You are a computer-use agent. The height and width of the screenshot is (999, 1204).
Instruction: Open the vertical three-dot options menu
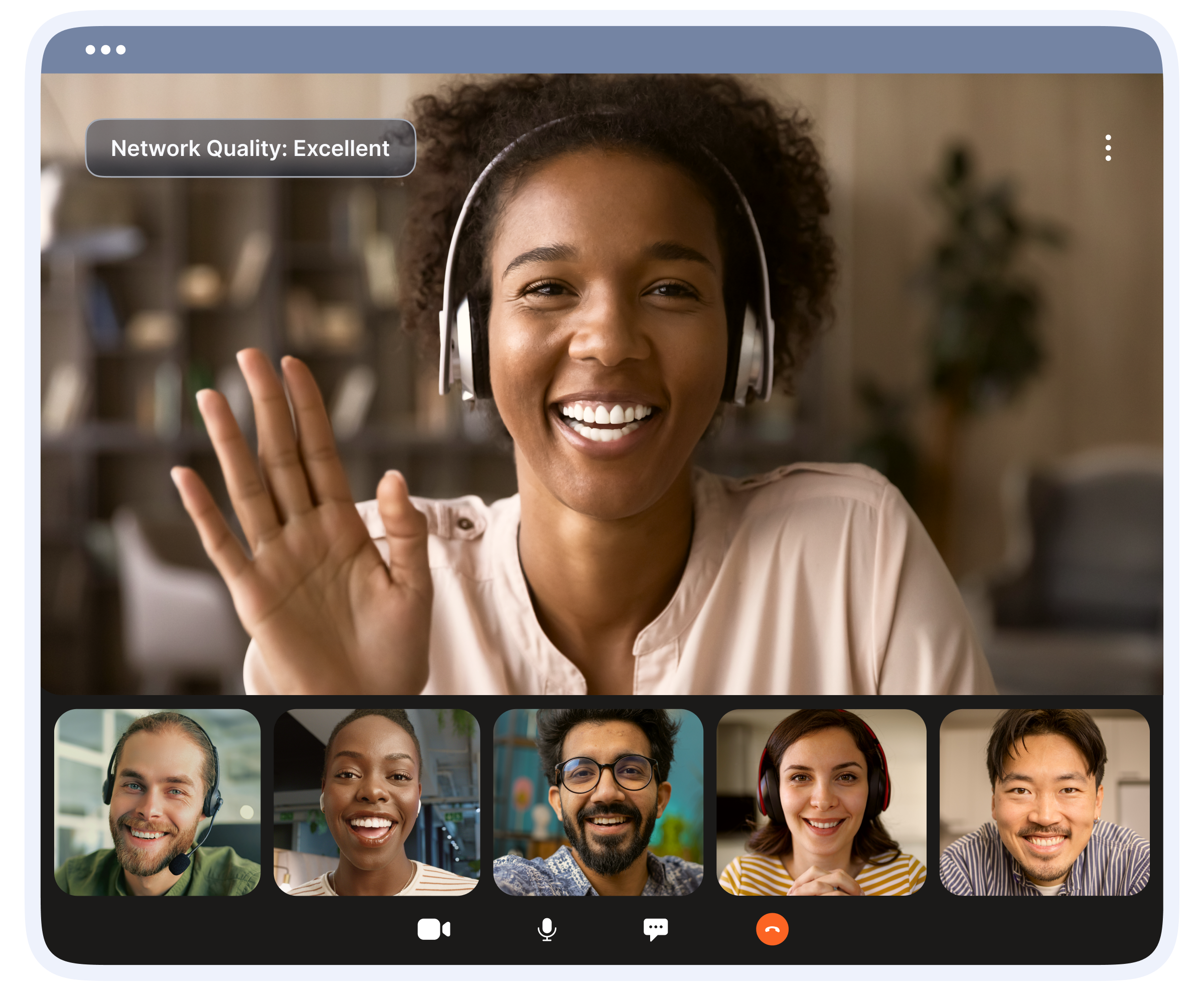[x=1108, y=148]
